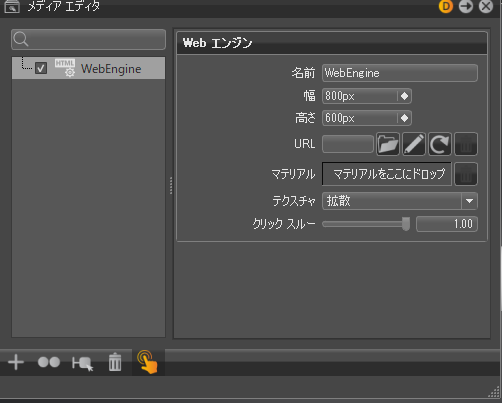502x403 pixels.
Task: Click the マテリアル label
Action: click(x=293, y=174)
